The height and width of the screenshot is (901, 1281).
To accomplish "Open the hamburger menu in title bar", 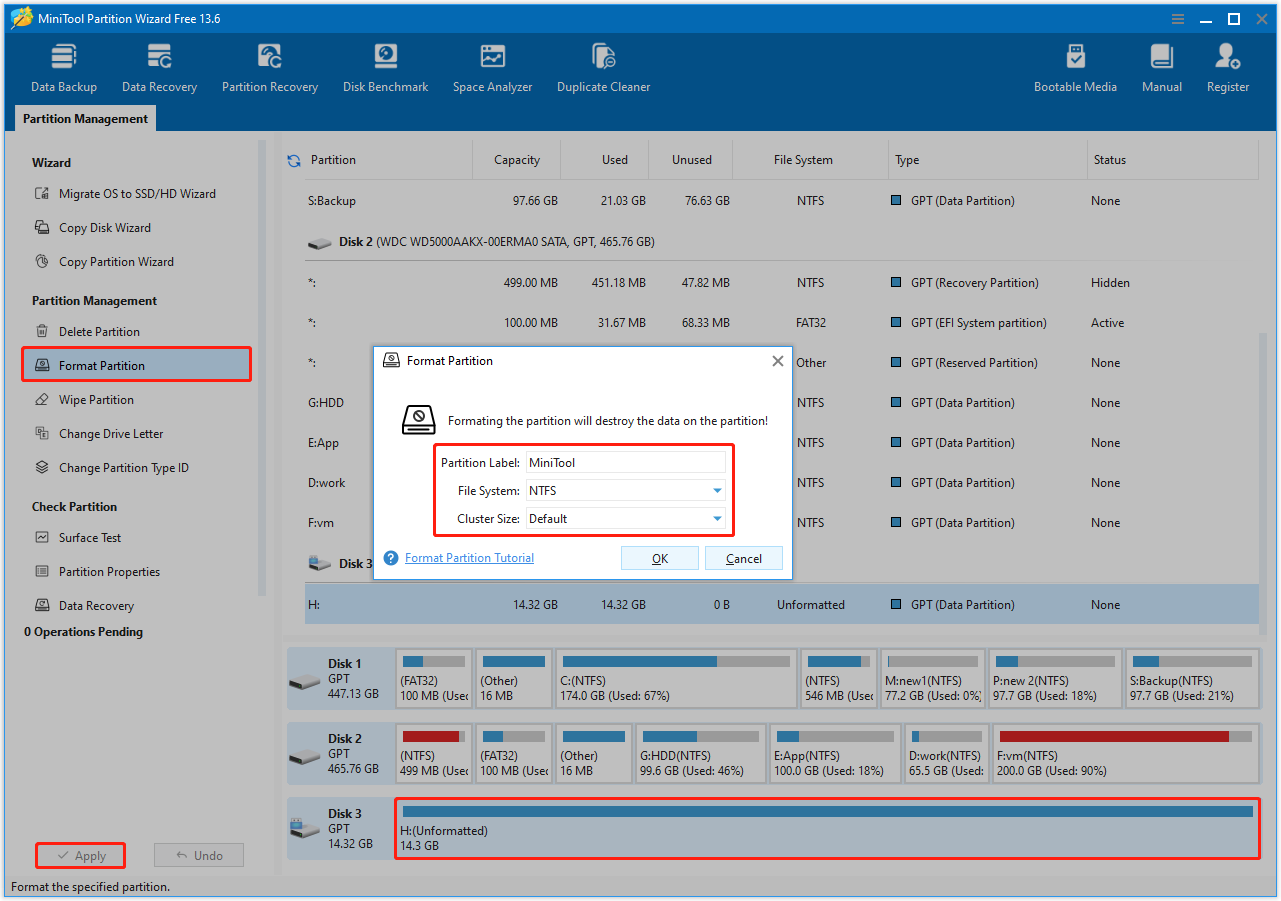I will point(1178,19).
